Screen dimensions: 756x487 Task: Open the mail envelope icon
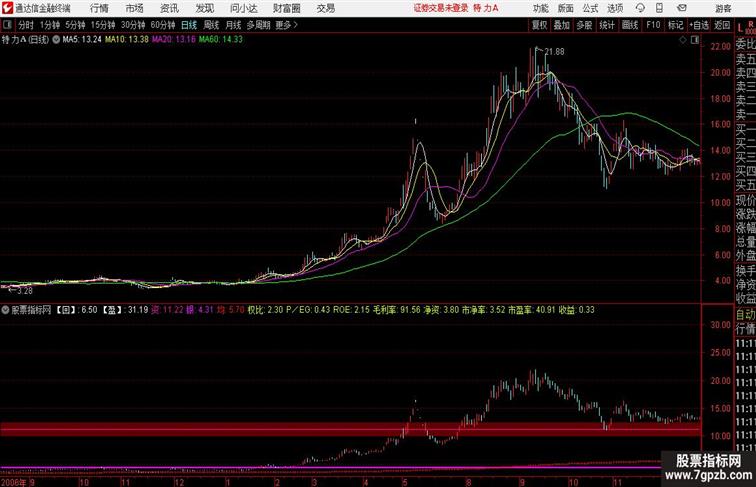pos(682,8)
